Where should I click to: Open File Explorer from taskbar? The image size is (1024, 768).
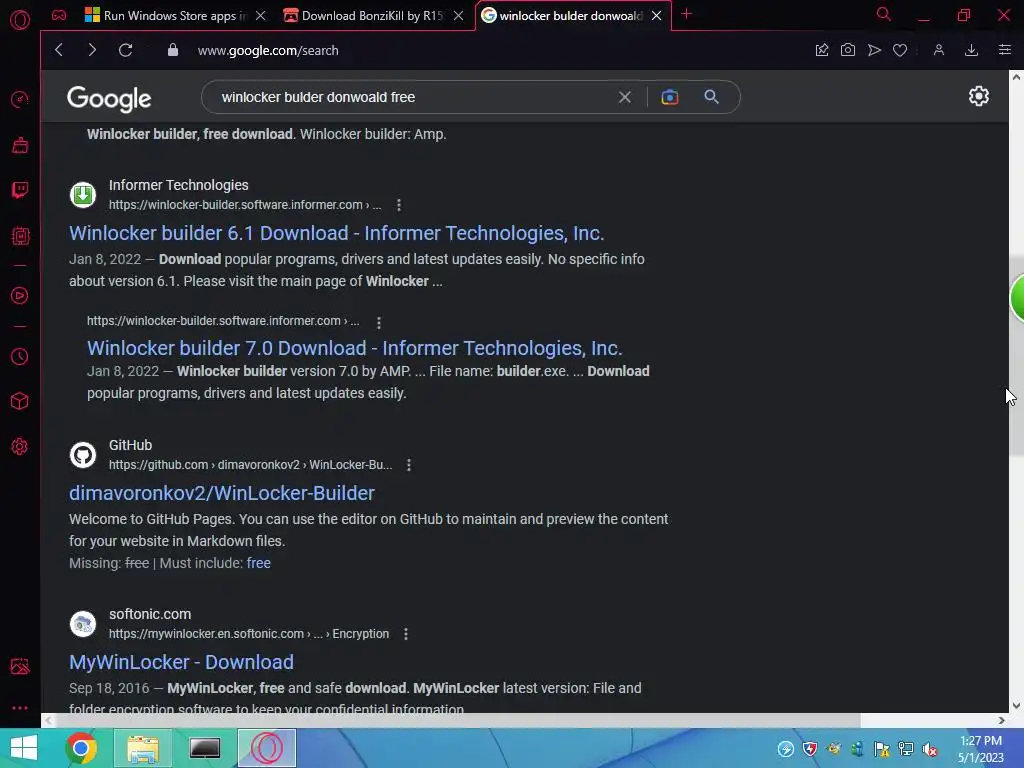click(142, 748)
